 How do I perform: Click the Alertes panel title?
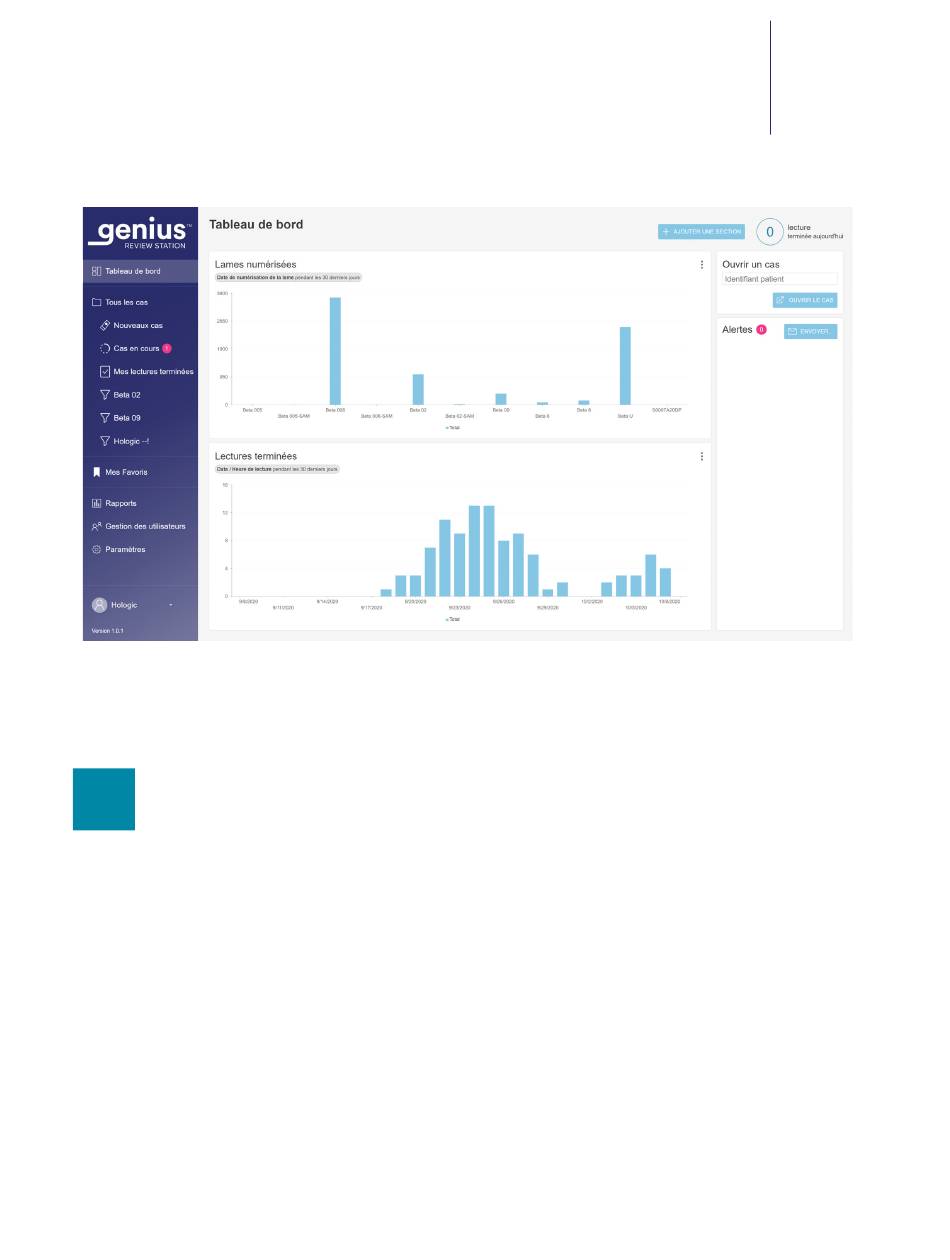(x=737, y=329)
